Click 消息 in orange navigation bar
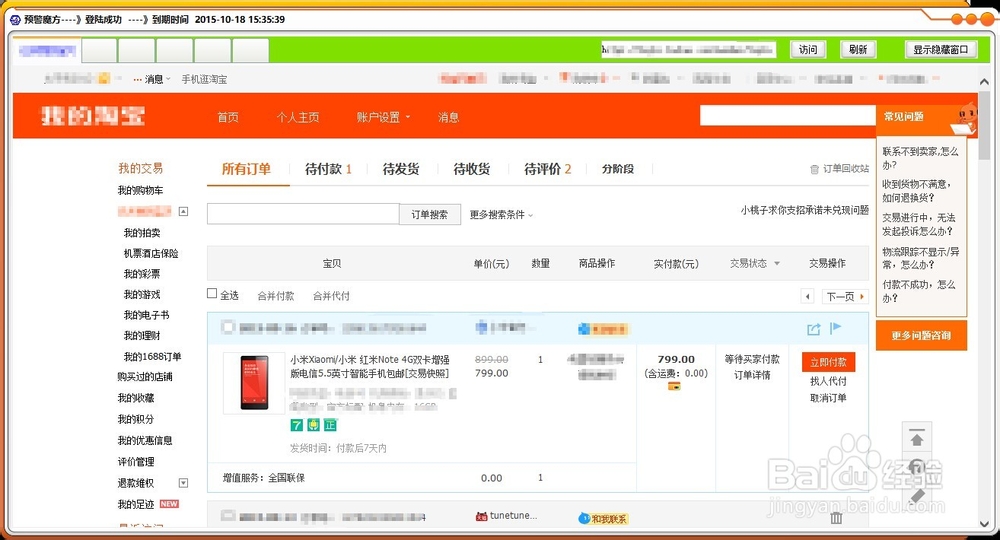This screenshot has height=540, width=1000. [448, 117]
